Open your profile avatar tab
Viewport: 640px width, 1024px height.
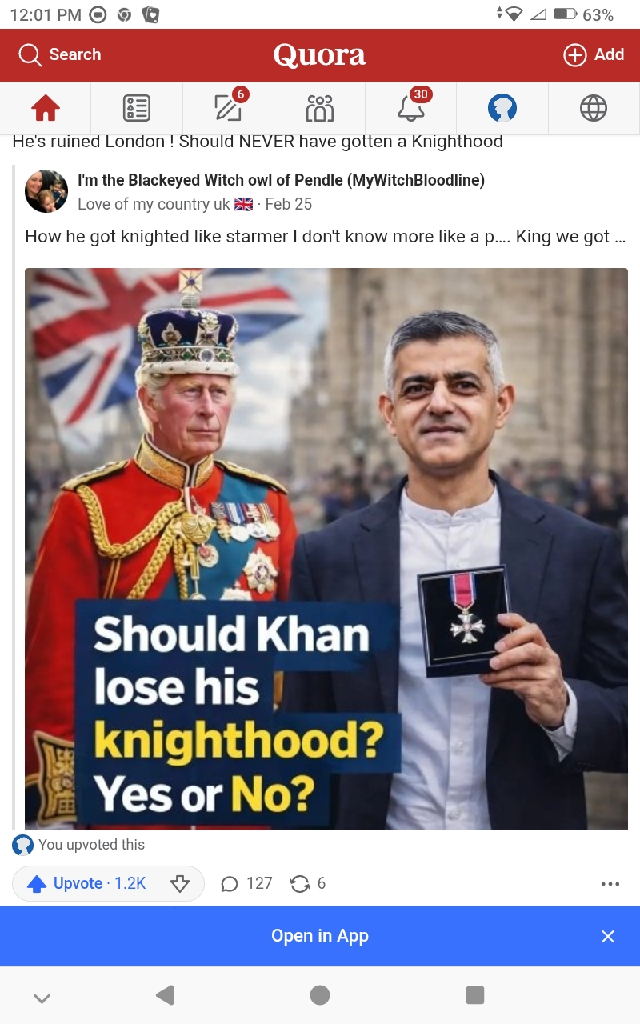point(502,108)
